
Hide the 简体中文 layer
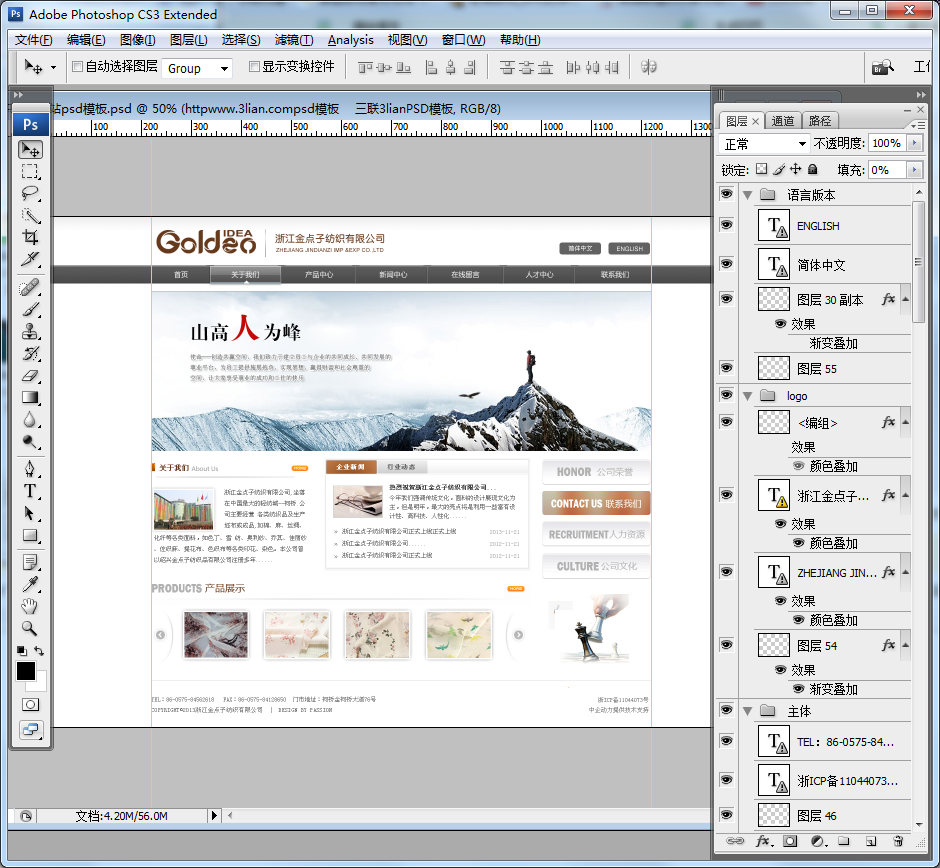pyautogui.click(x=727, y=264)
